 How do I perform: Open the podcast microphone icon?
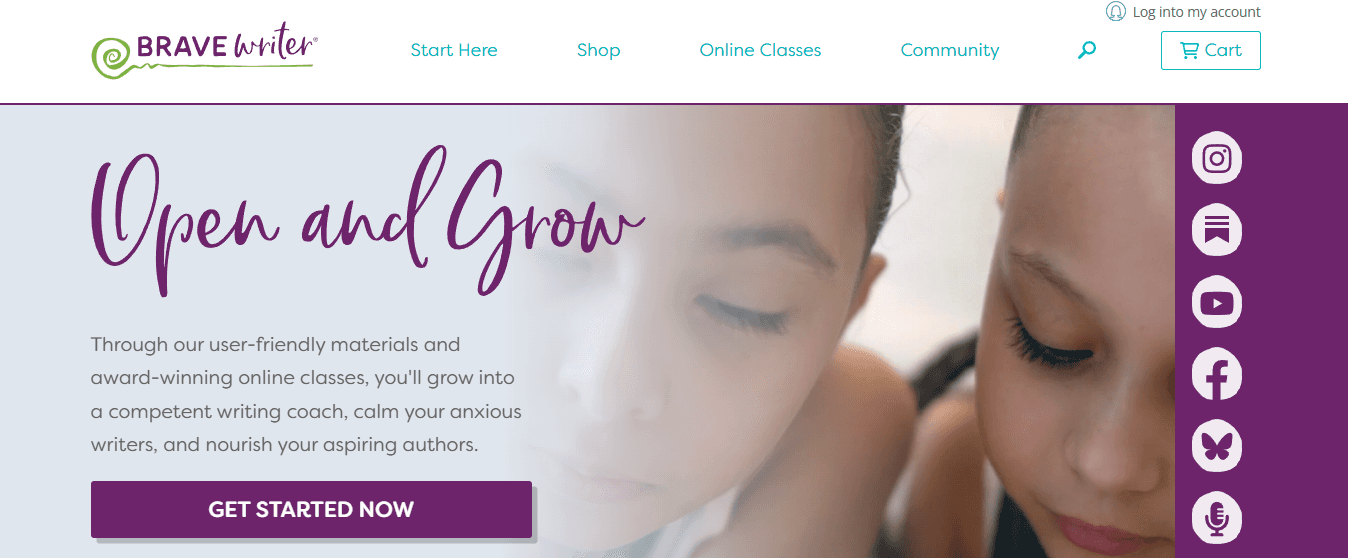click(x=1216, y=518)
